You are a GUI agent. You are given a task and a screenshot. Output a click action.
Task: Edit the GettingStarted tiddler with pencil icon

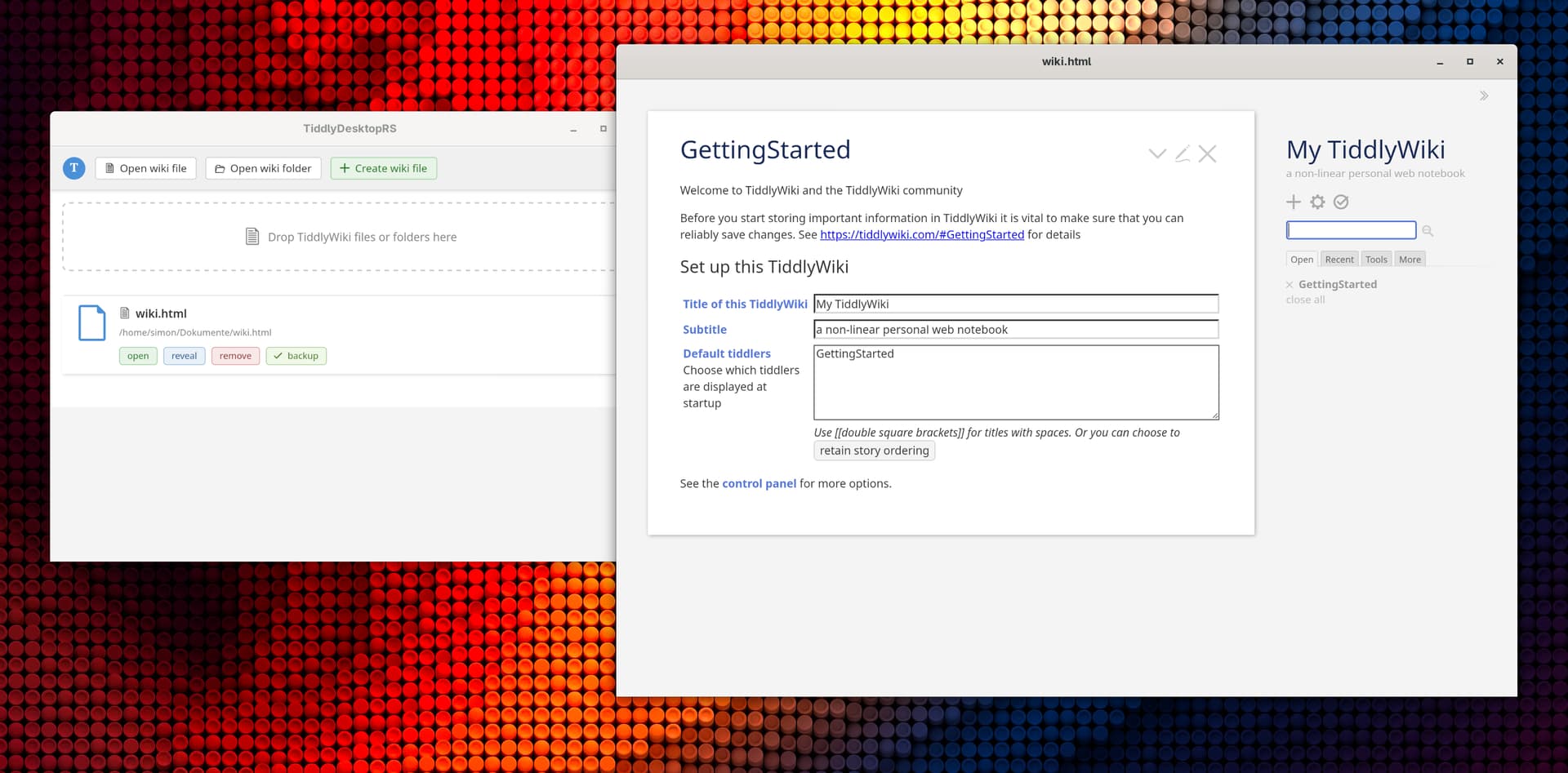tap(1182, 153)
